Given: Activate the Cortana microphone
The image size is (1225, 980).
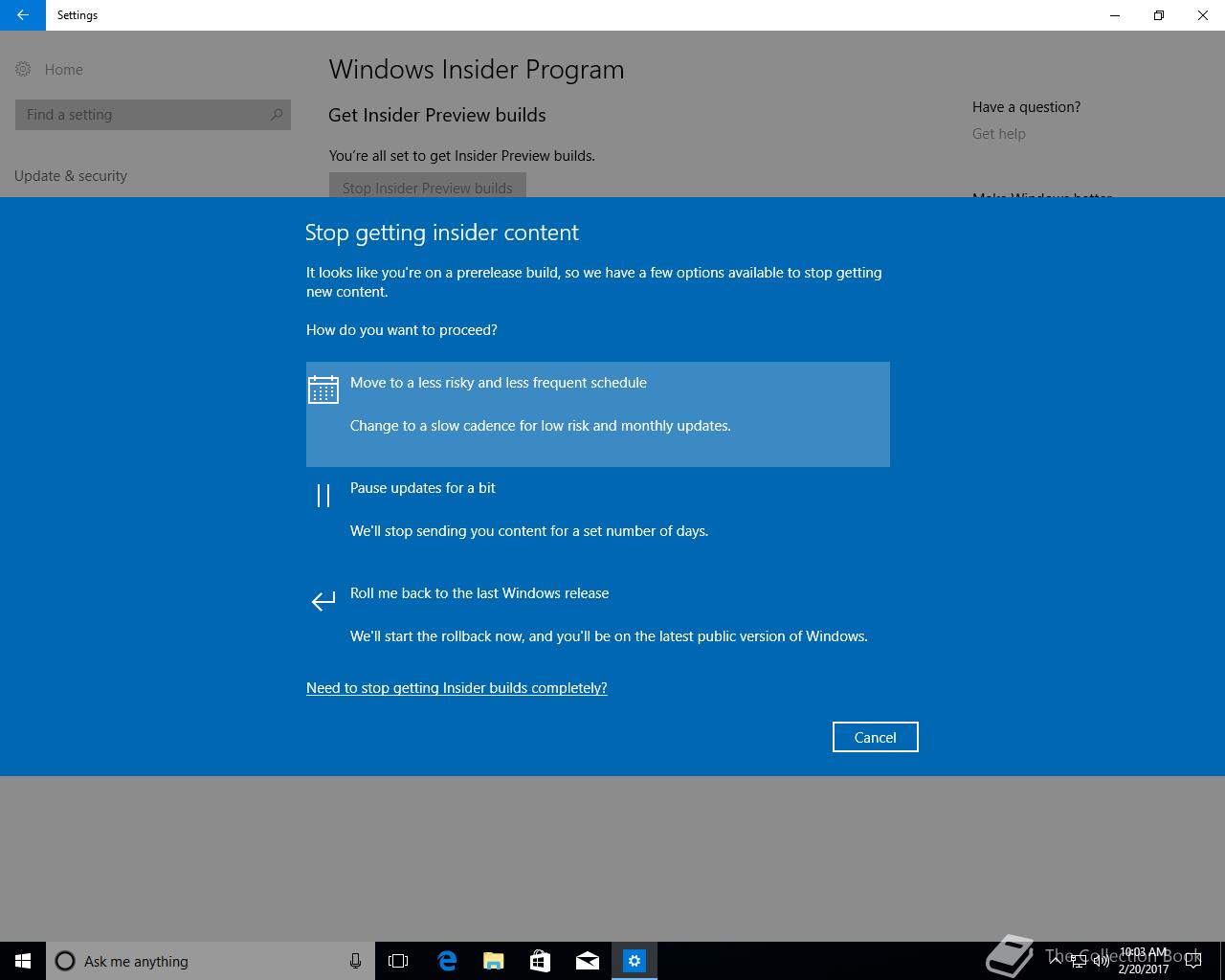Looking at the screenshot, I should (x=355, y=961).
